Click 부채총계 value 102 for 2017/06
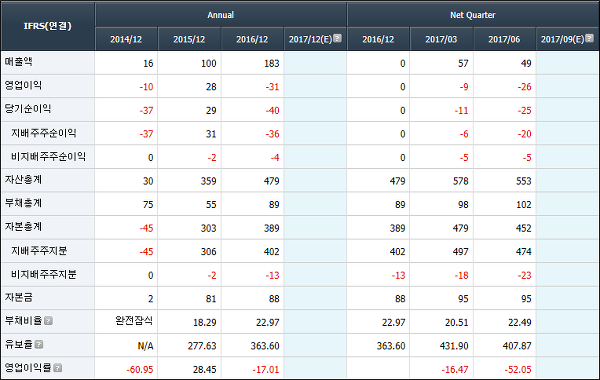Image resolution: width=600 pixels, height=380 pixels. point(524,205)
